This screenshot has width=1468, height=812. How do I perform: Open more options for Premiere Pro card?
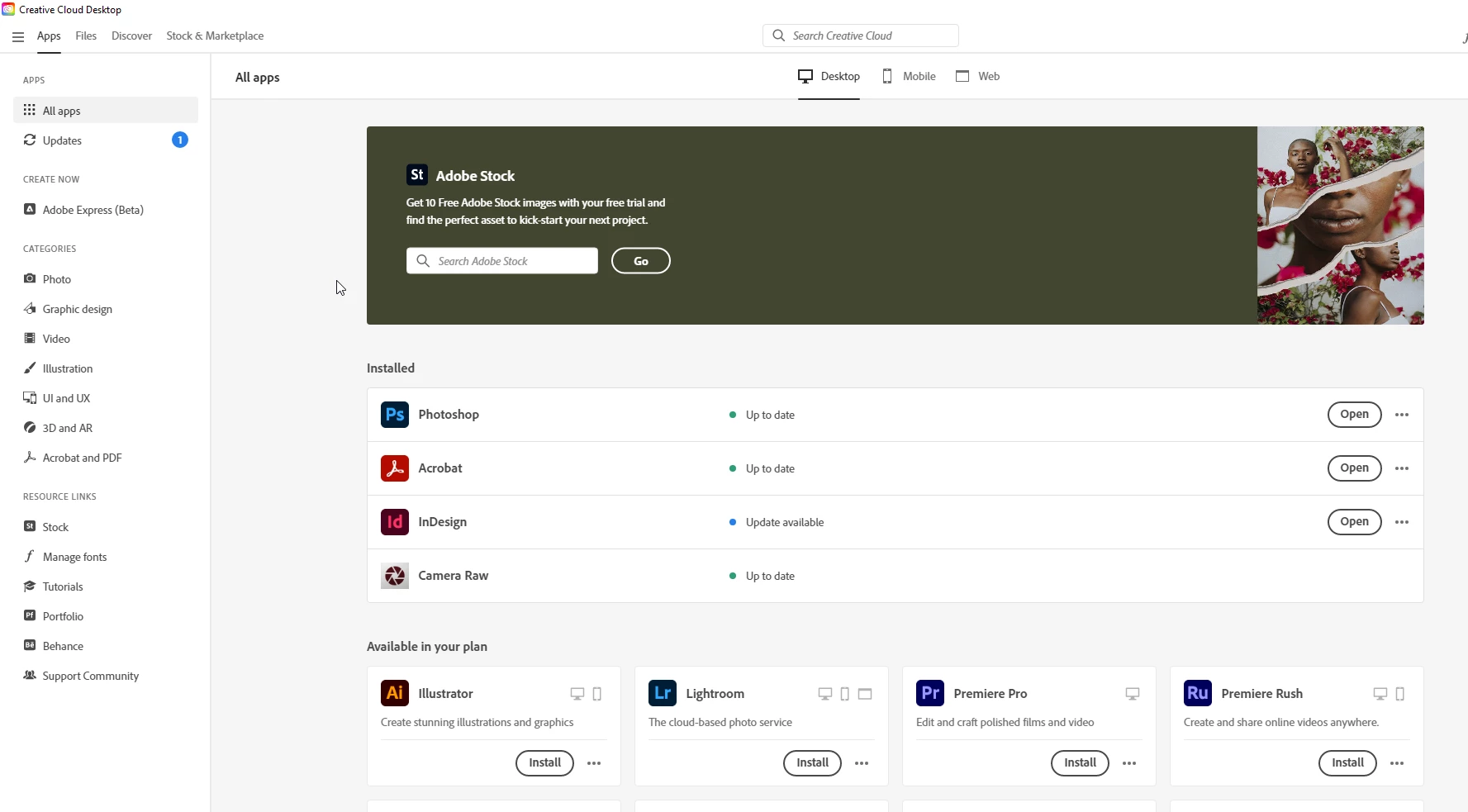1129,763
